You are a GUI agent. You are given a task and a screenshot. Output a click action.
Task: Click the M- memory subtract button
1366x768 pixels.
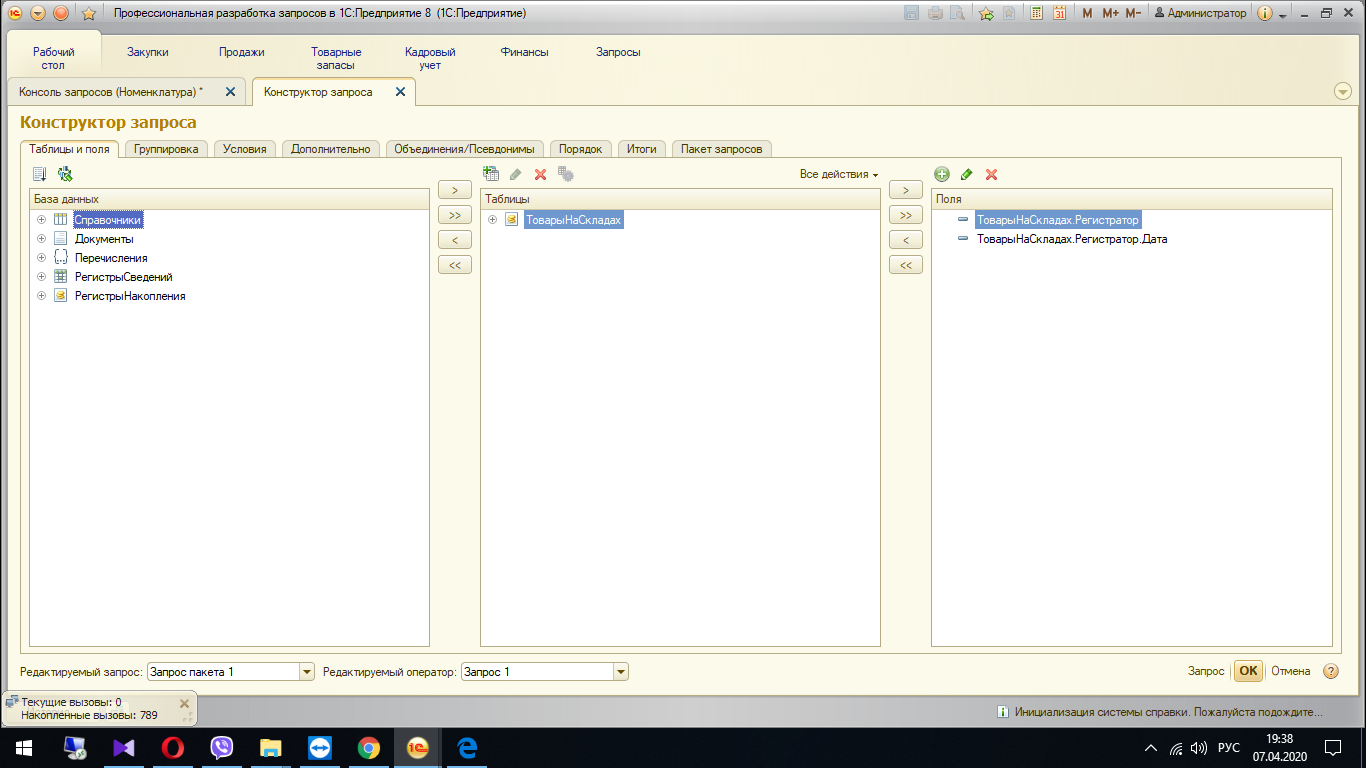coord(1133,13)
